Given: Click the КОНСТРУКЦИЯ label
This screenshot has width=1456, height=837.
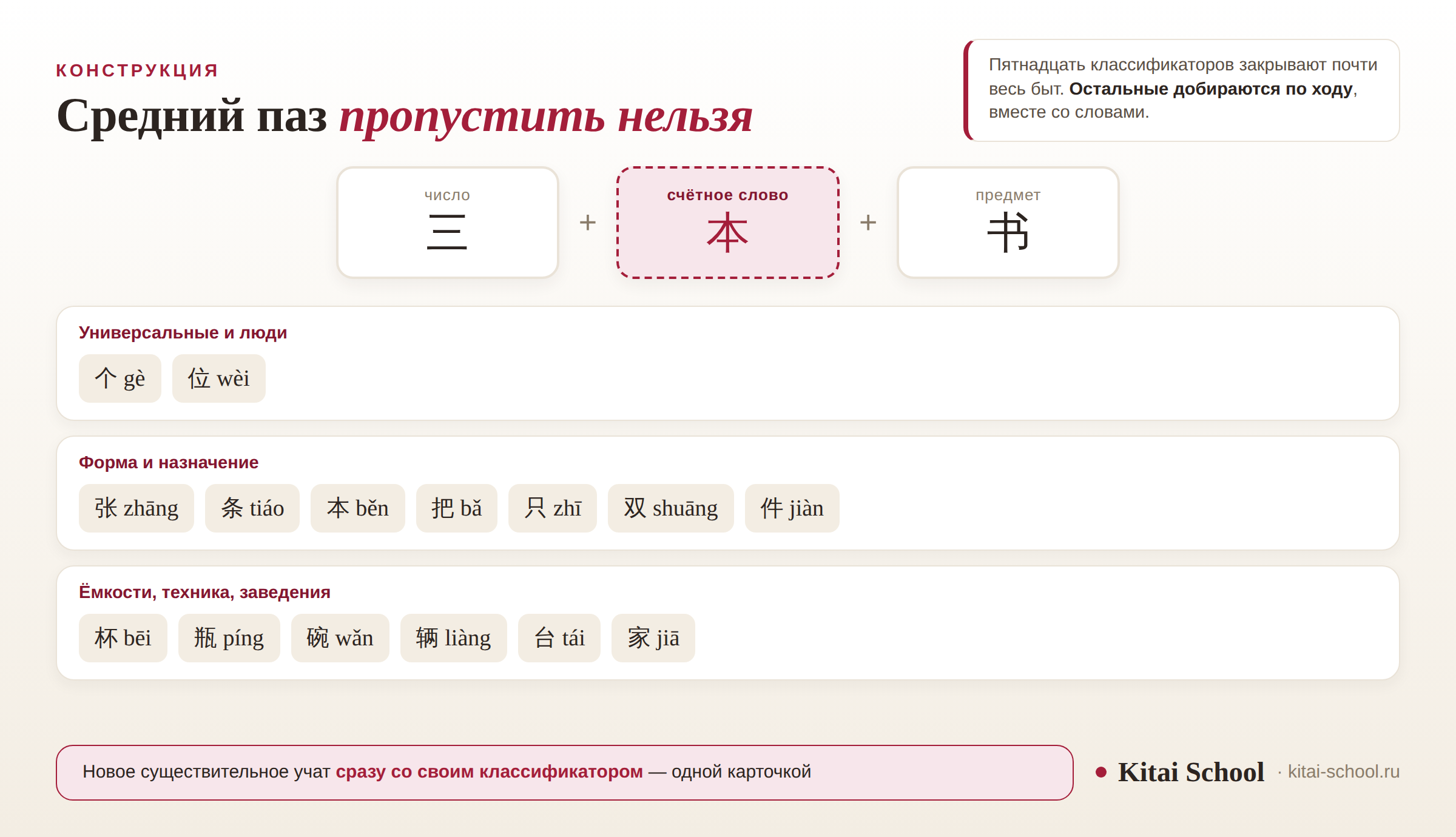Looking at the screenshot, I should tap(137, 70).
